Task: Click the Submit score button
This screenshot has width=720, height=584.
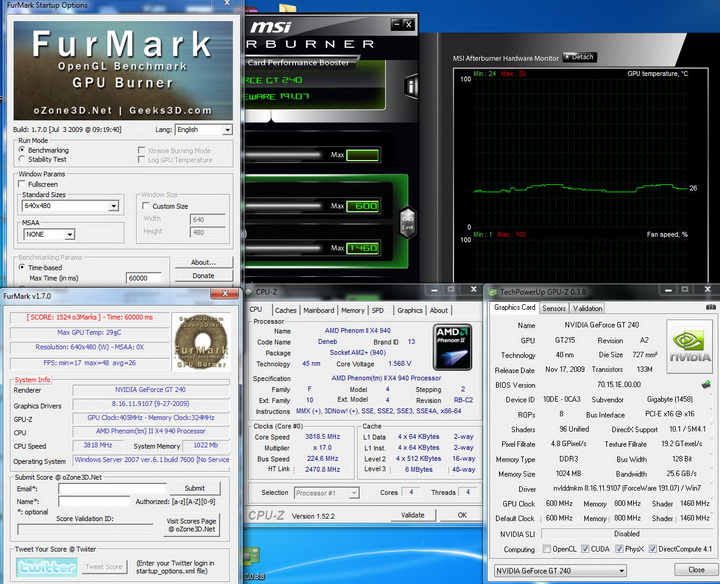Action: (x=195, y=488)
